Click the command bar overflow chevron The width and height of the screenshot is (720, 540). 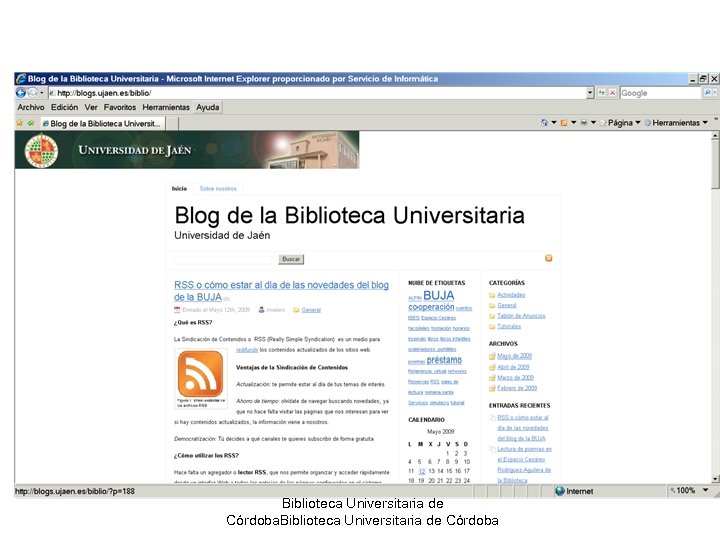[715, 119]
